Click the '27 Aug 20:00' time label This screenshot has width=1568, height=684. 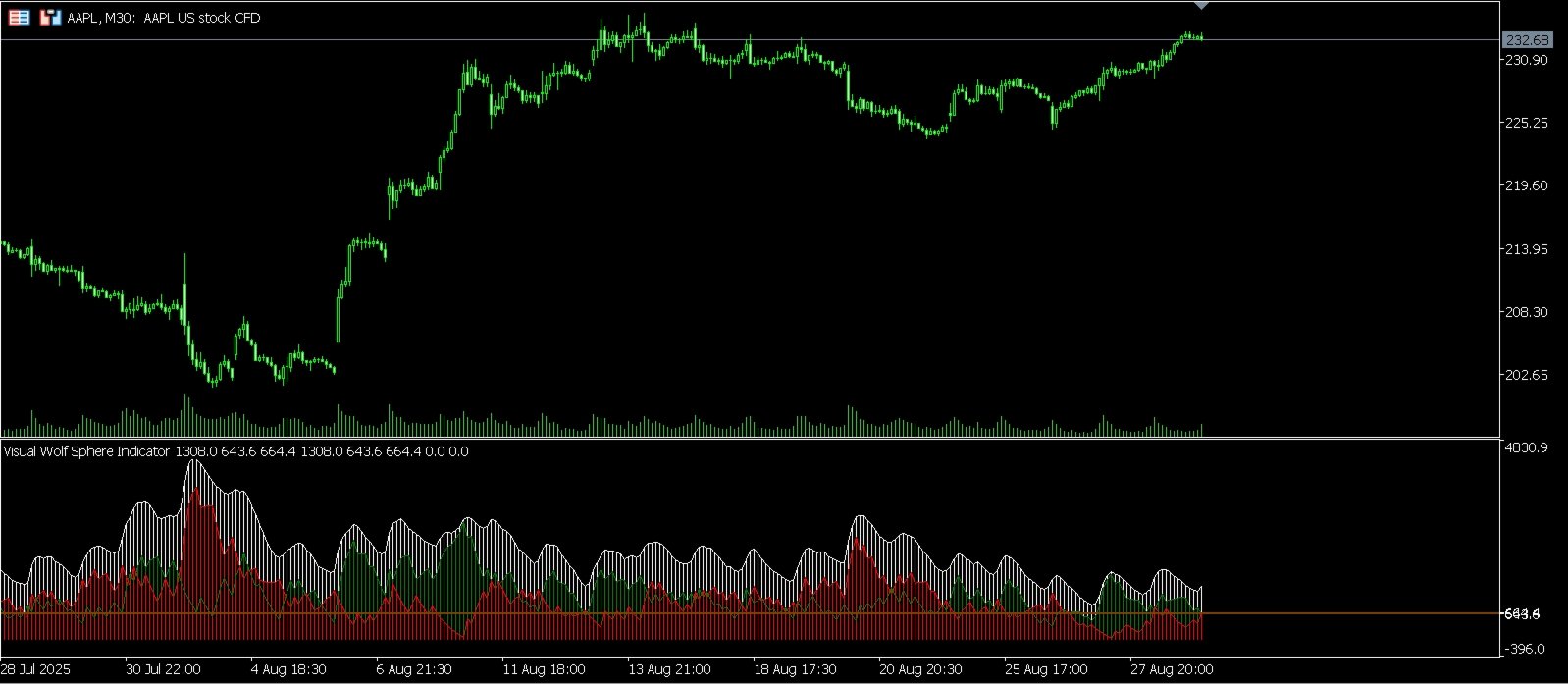pos(1172,669)
